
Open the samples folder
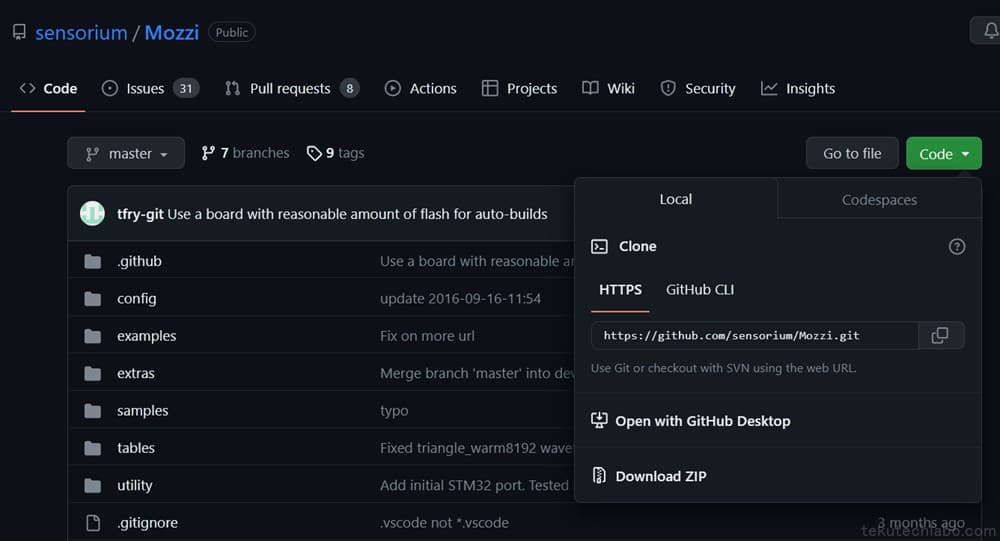click(143, 410)
